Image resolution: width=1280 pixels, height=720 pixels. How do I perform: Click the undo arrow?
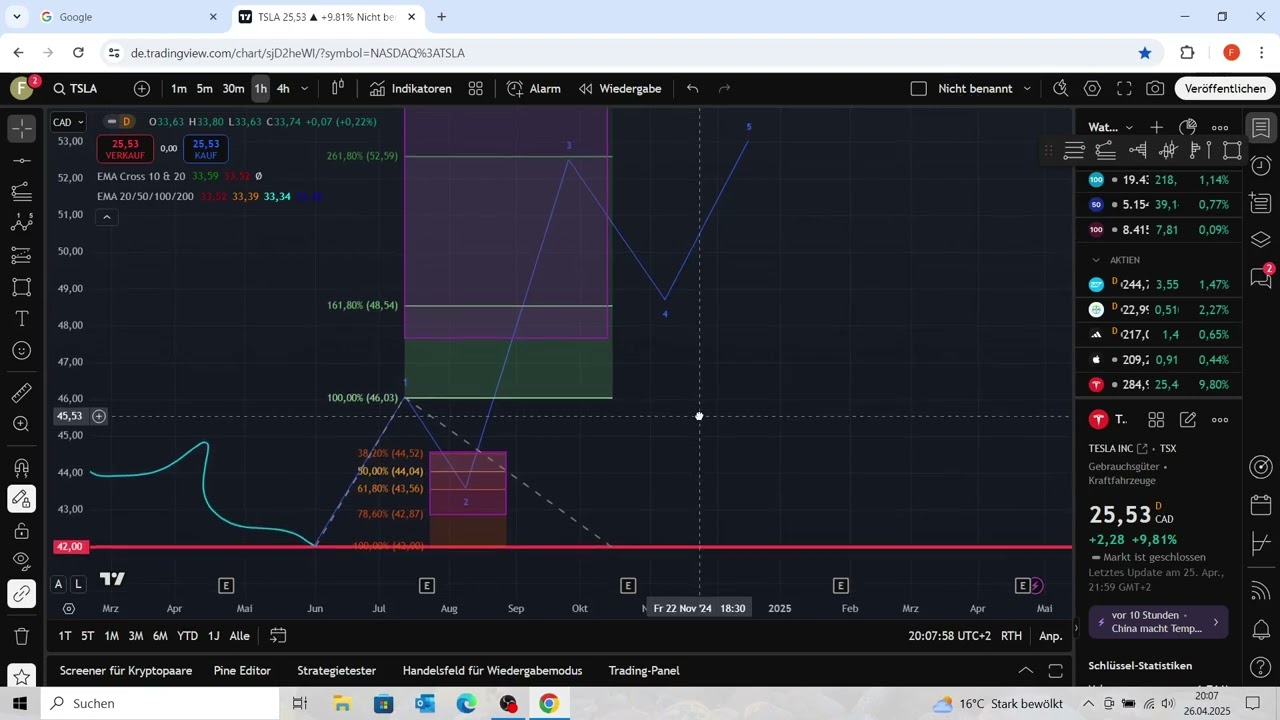click(x=693, y=89)
